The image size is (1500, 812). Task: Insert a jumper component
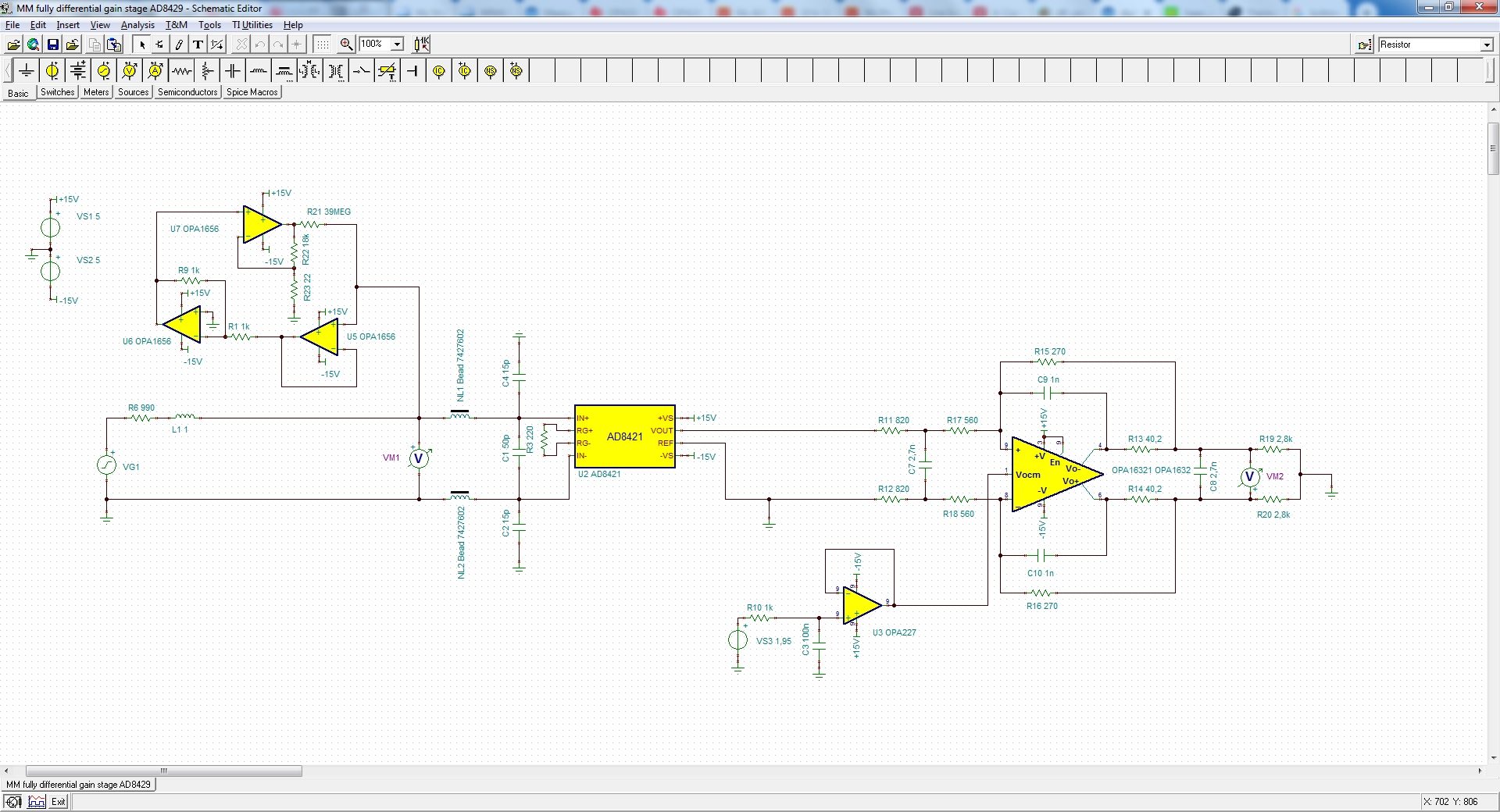(x=413, y=71)
